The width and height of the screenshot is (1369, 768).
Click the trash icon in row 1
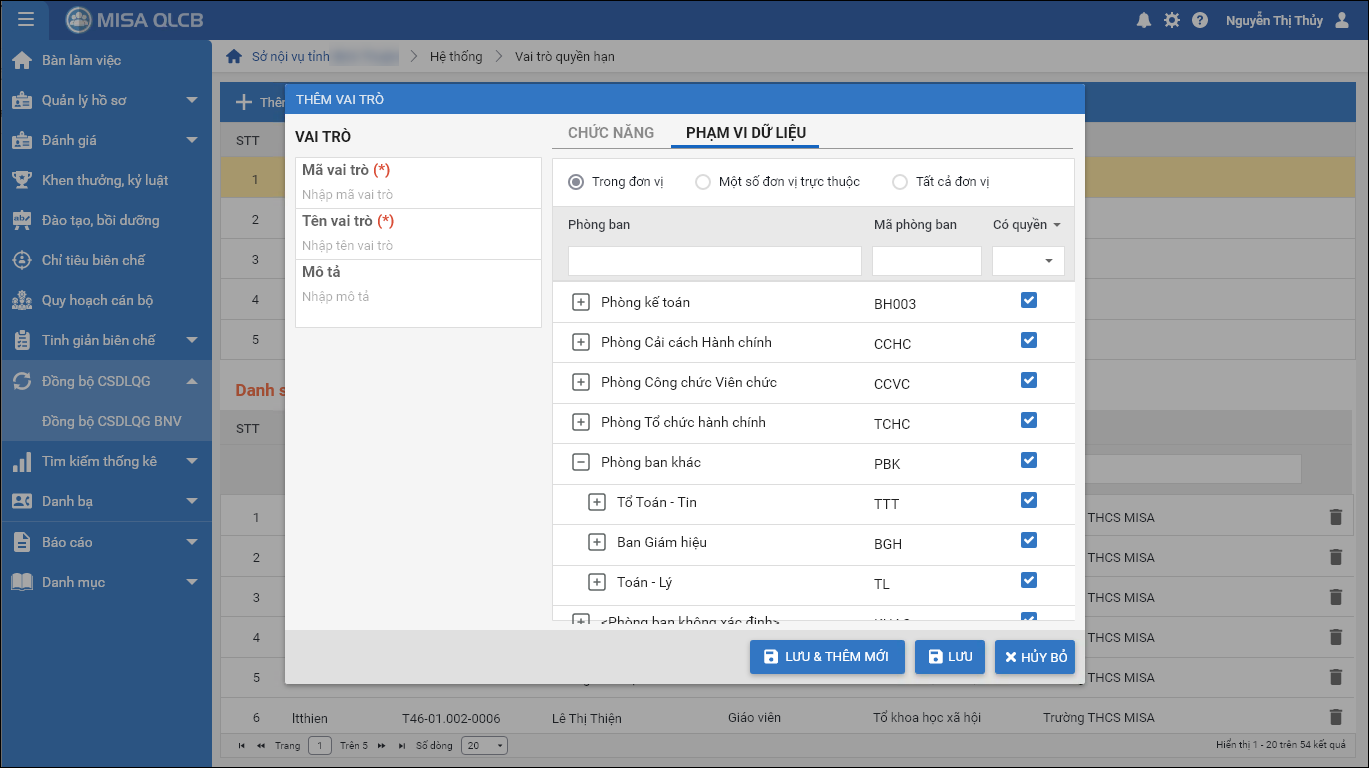(x=1335, y=517)
